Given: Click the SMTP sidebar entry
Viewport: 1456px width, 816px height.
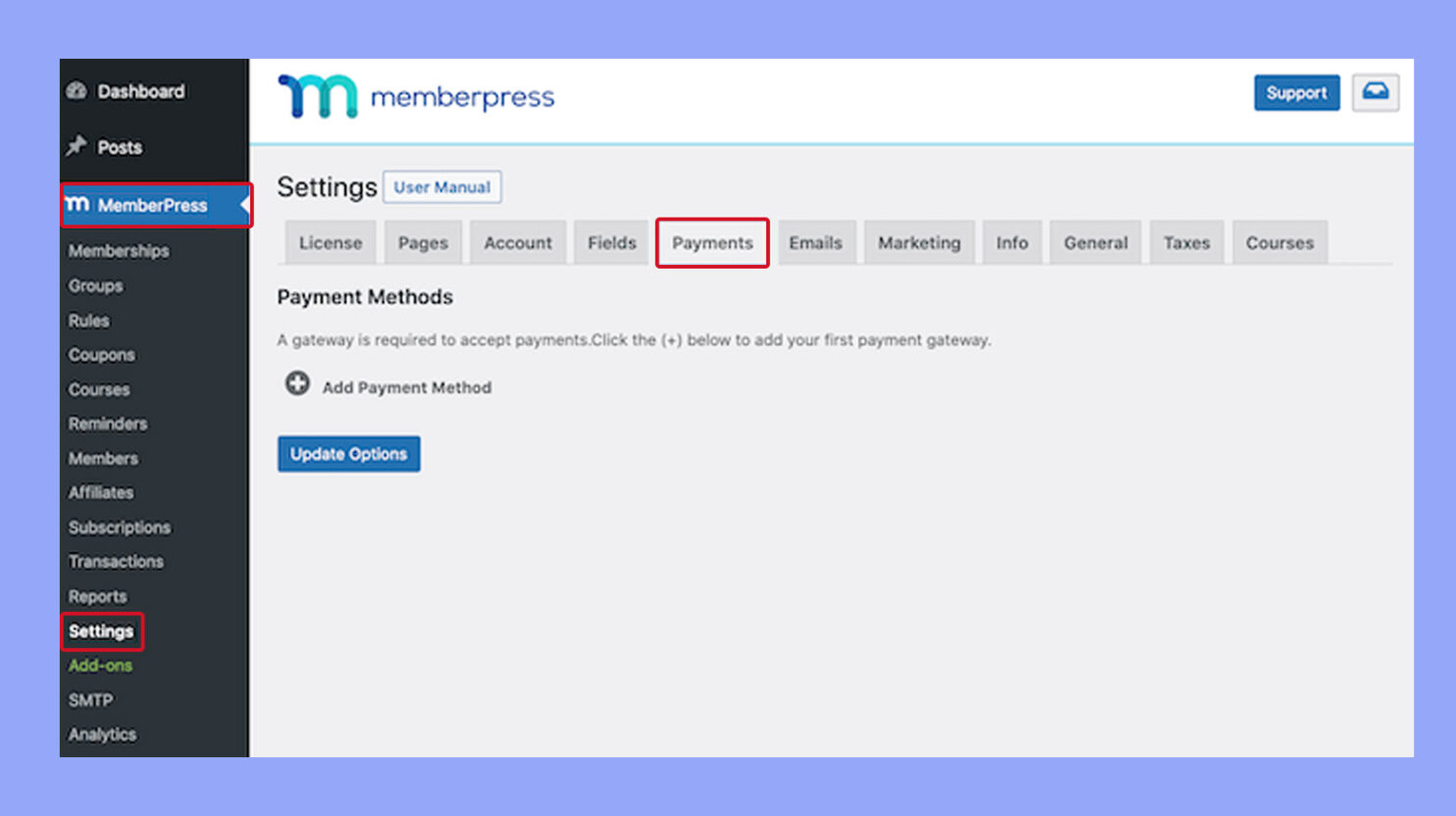Looking at the screenshot, I should click(x=90, y=699).
